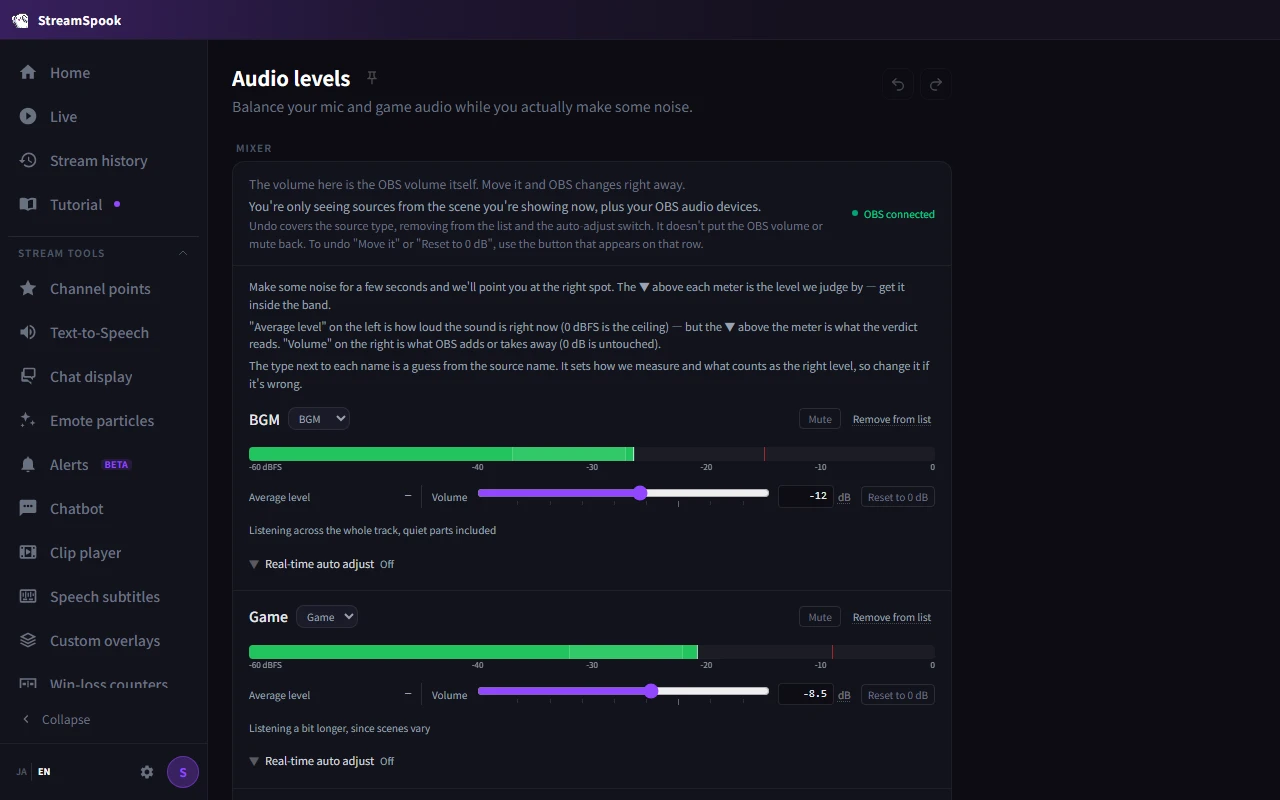
Task: Mute the Game source
Action: coord(820,617)
